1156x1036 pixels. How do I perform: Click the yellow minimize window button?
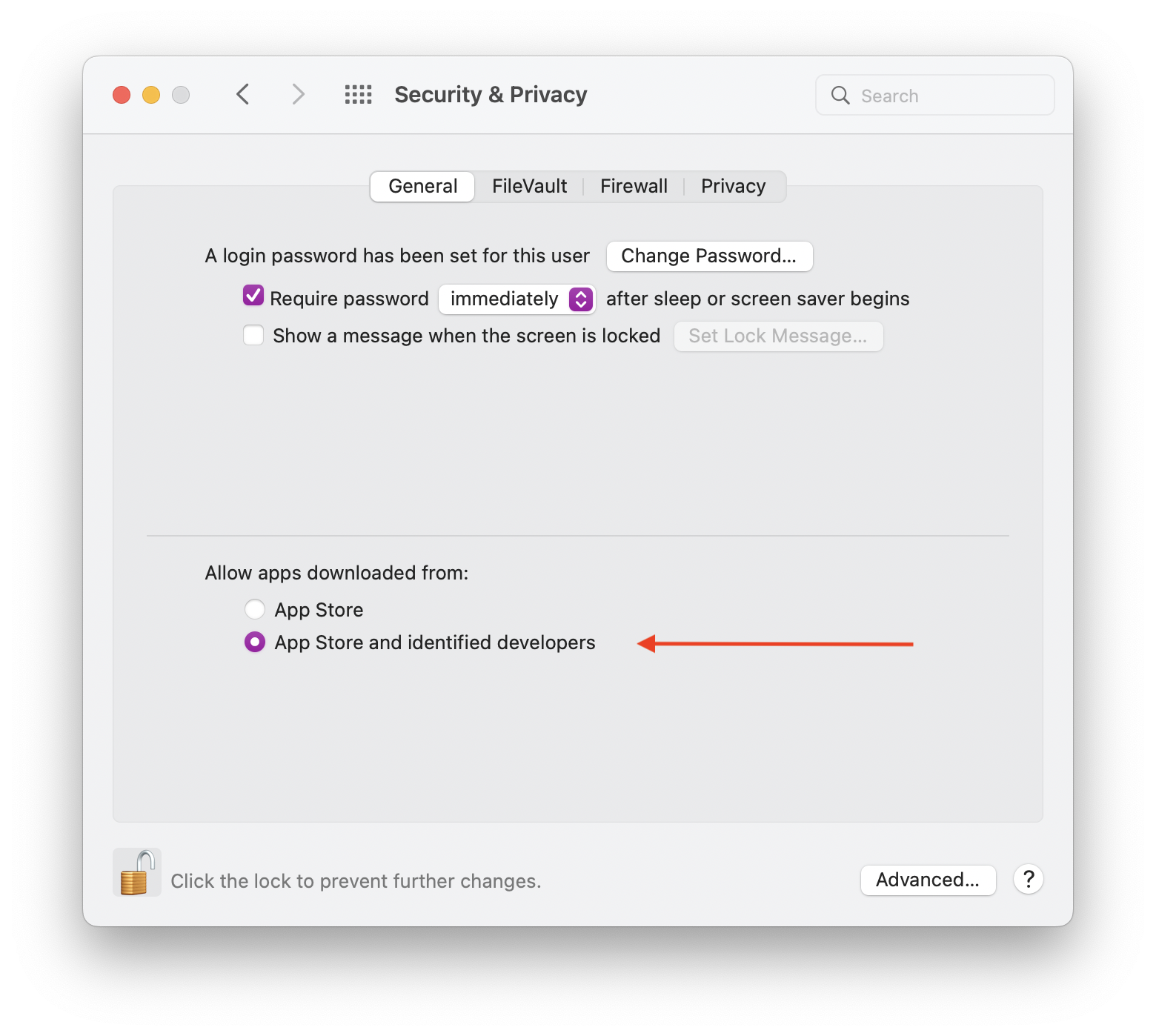click(x=151, y=95)
